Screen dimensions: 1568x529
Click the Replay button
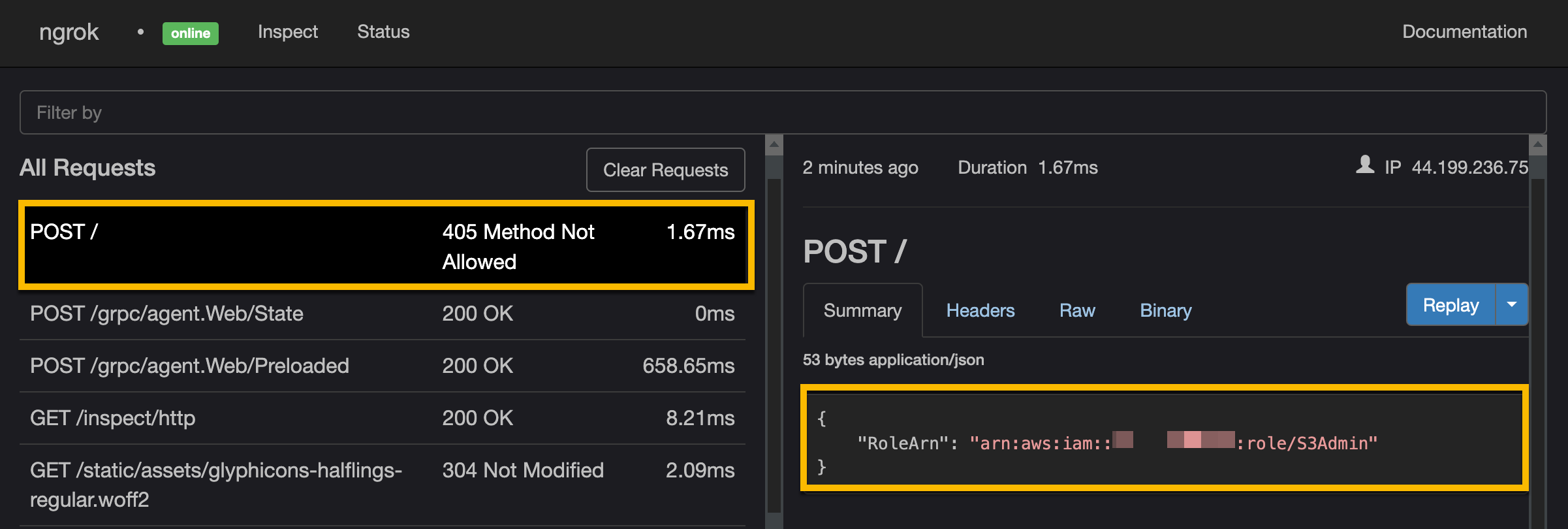tap(1450, 305)
